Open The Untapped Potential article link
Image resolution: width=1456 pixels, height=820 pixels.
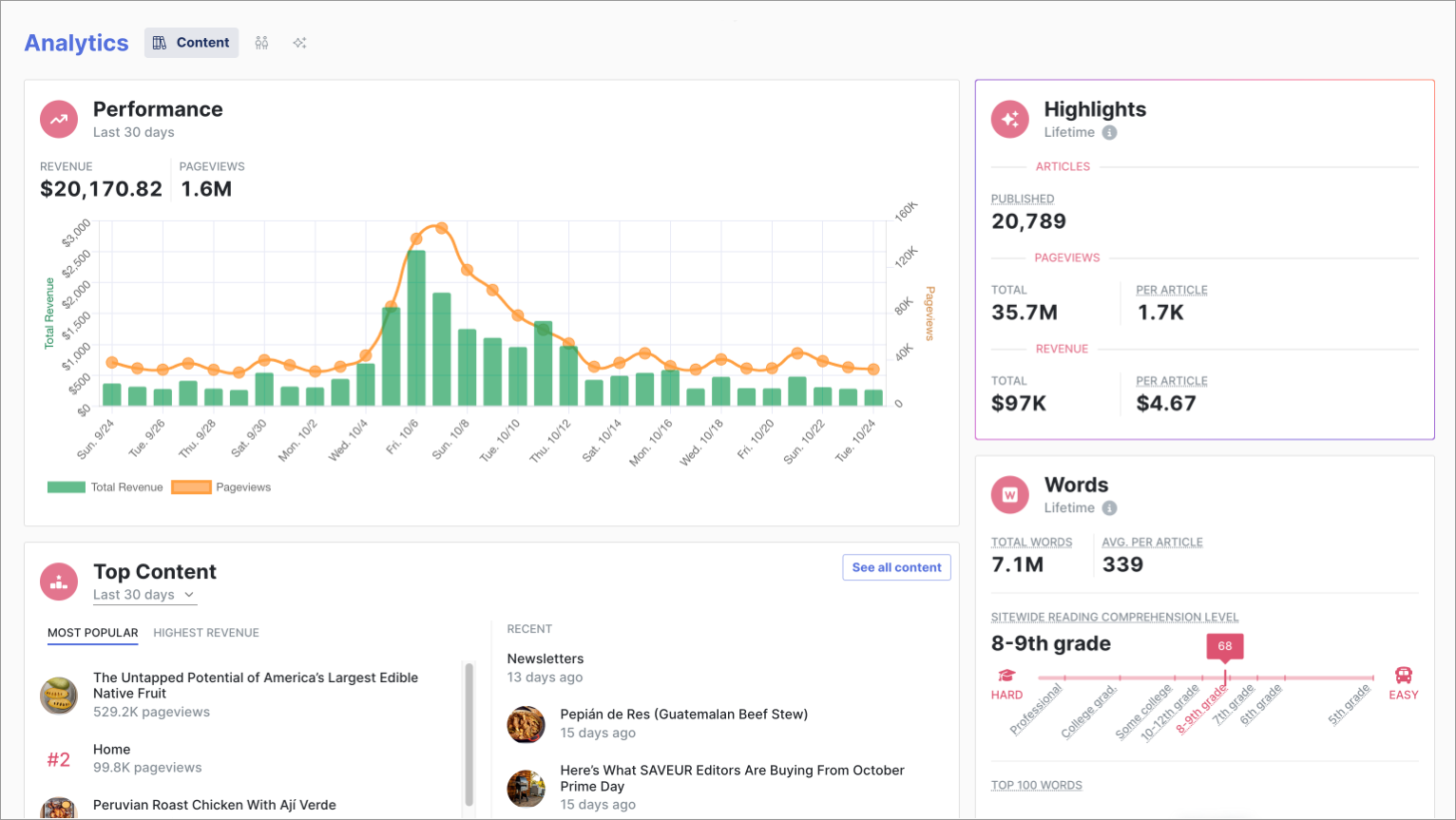pyautogui.click(x=256, y=685)
